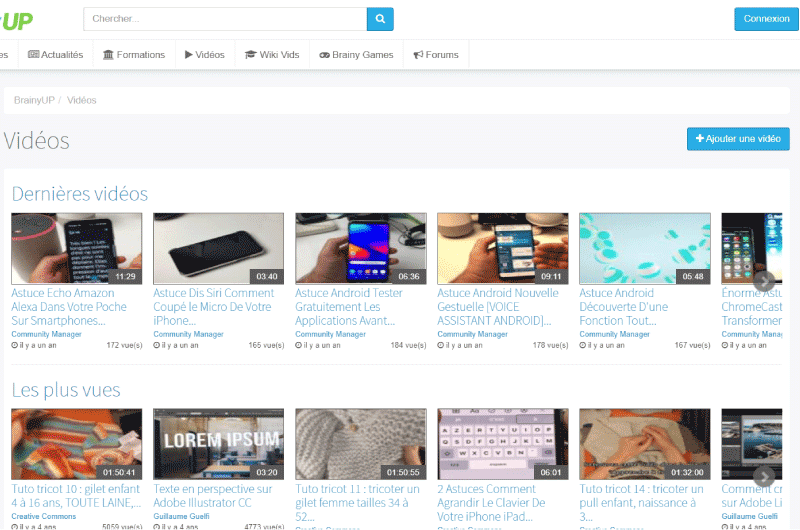The height and width of the screenshot is (530, 800).
Task: Click Community Manager under the Siri video
Action: (188, 334)
